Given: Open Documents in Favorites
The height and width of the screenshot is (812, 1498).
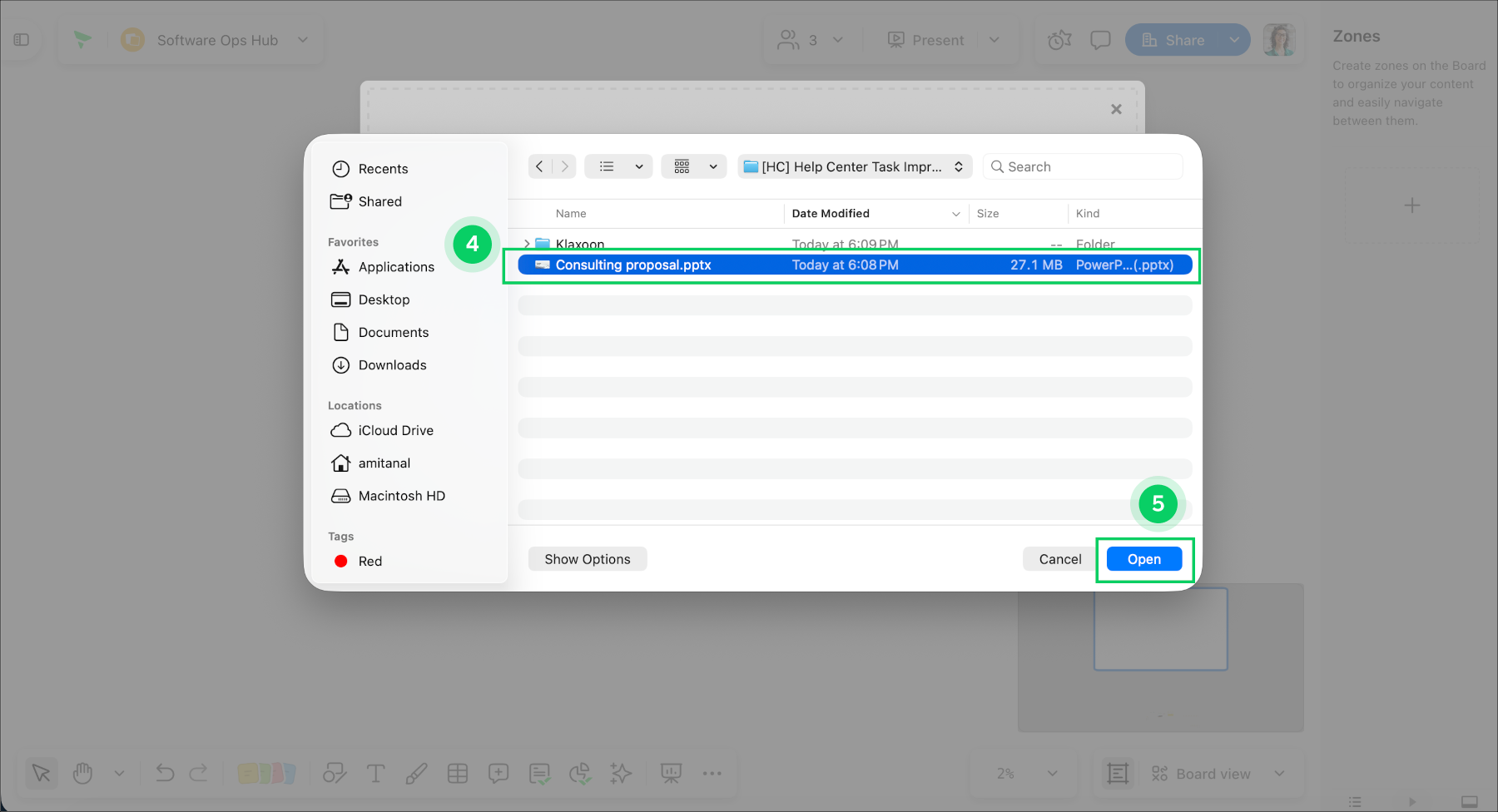Looking at the screenshot, I should [x=380, y=332].
